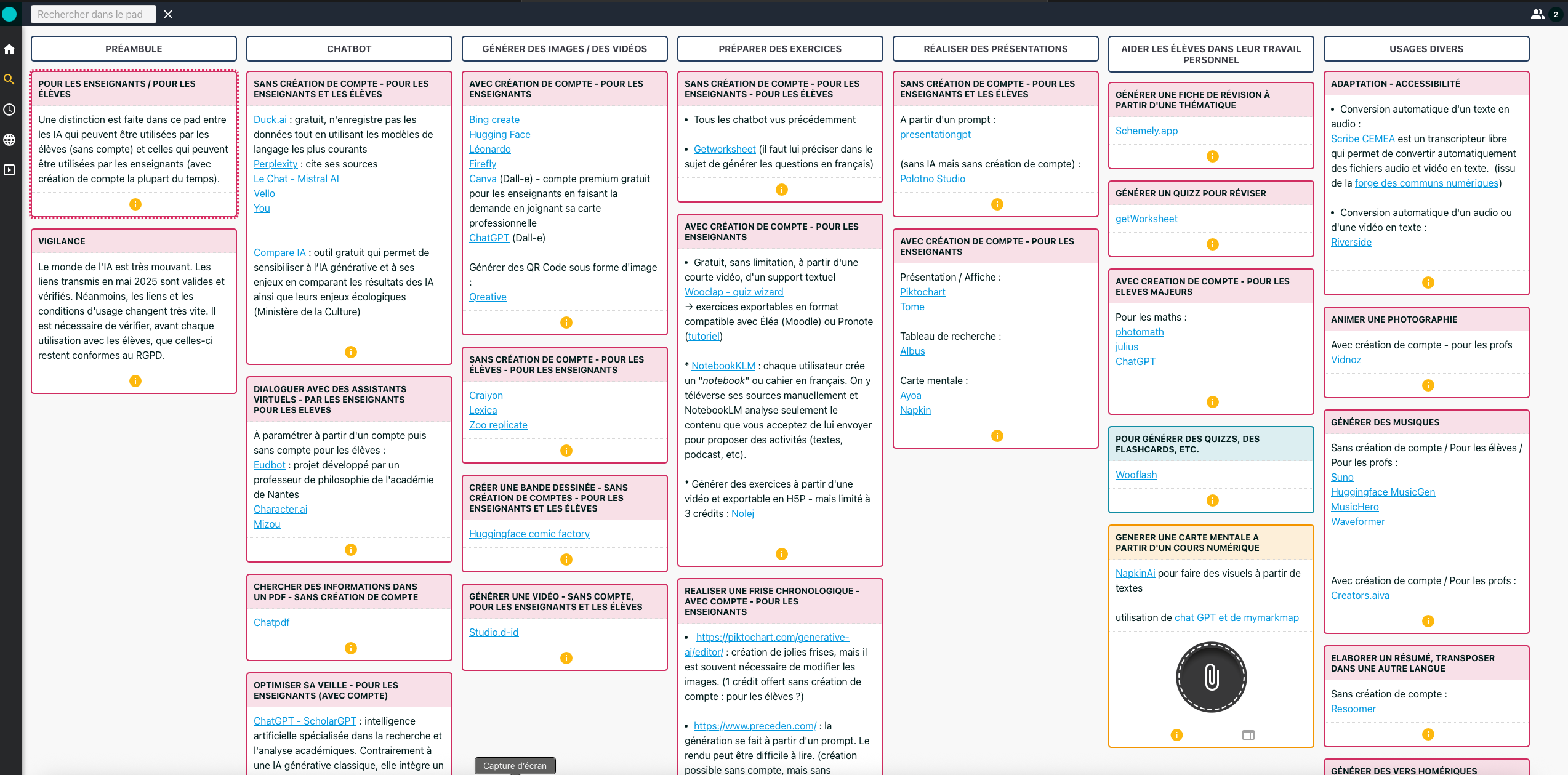Open info icon on the Scribe CEMEA accessibility card
The height and width of the screenshot is (775, 1568).
1428,283
